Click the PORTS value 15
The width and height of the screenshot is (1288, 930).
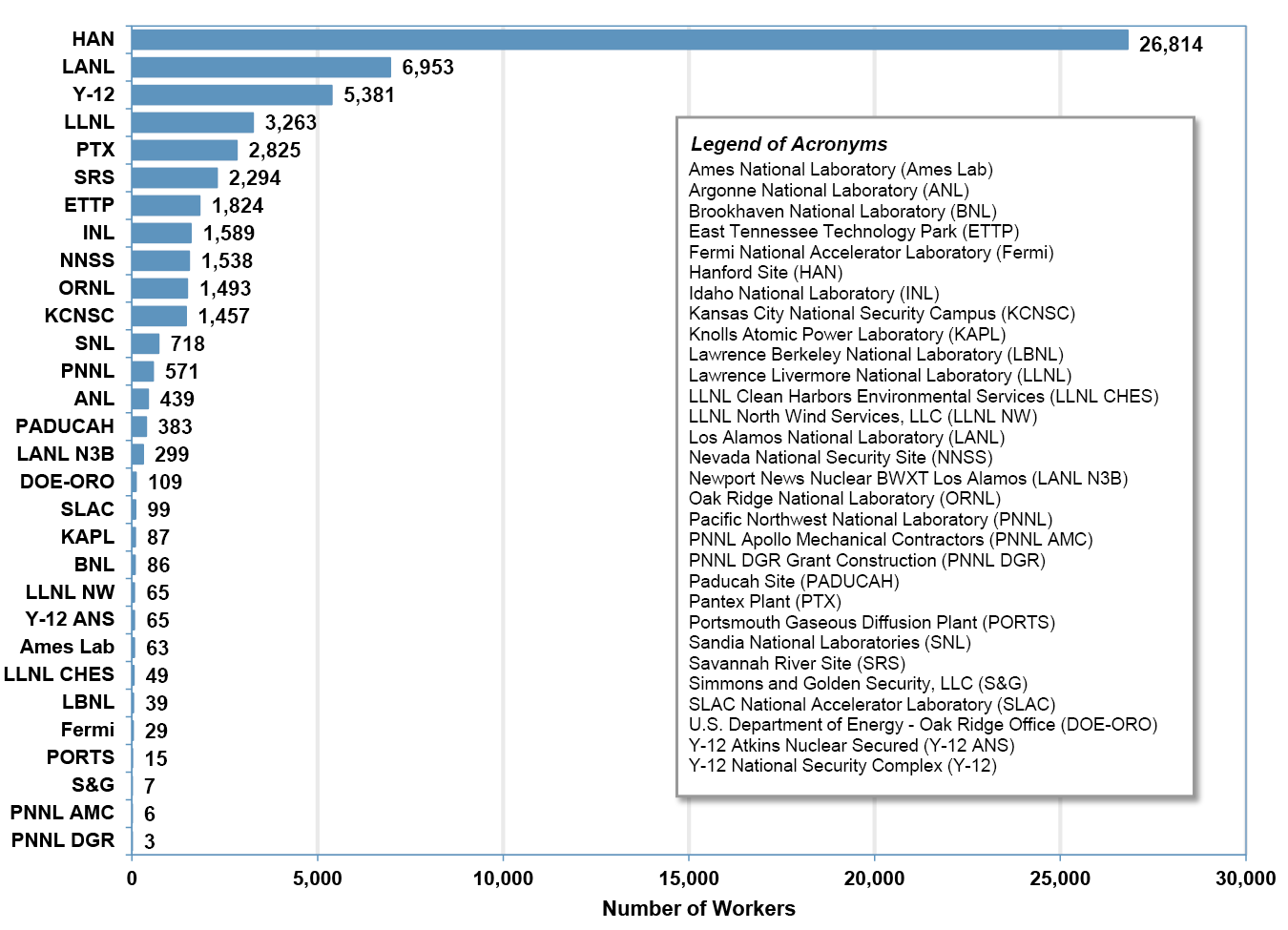pos(156,758)
